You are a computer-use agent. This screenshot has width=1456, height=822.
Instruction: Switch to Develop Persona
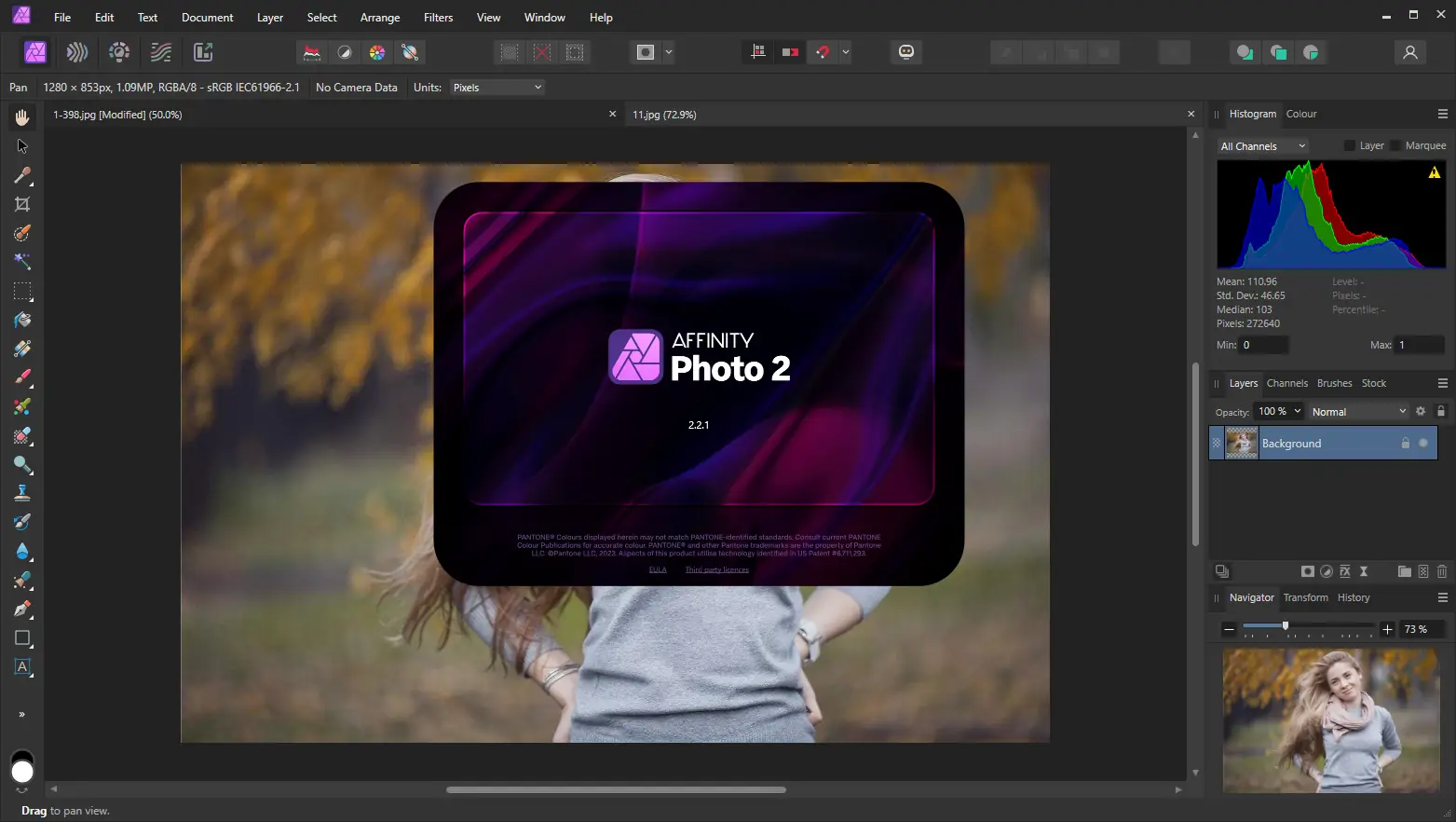pos(119,52)
